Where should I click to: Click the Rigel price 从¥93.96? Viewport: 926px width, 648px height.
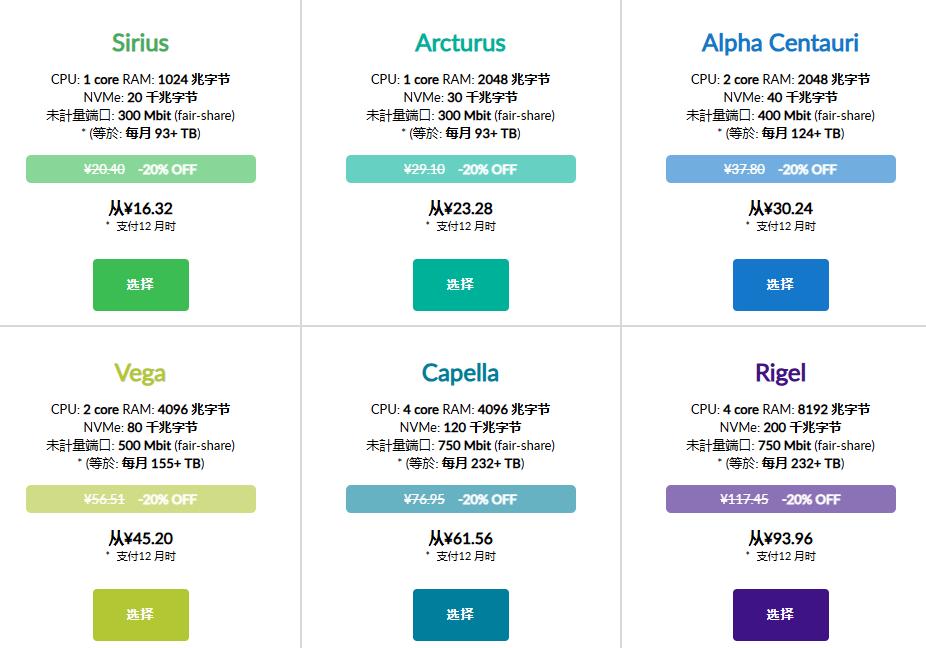[x=780, y=539]
